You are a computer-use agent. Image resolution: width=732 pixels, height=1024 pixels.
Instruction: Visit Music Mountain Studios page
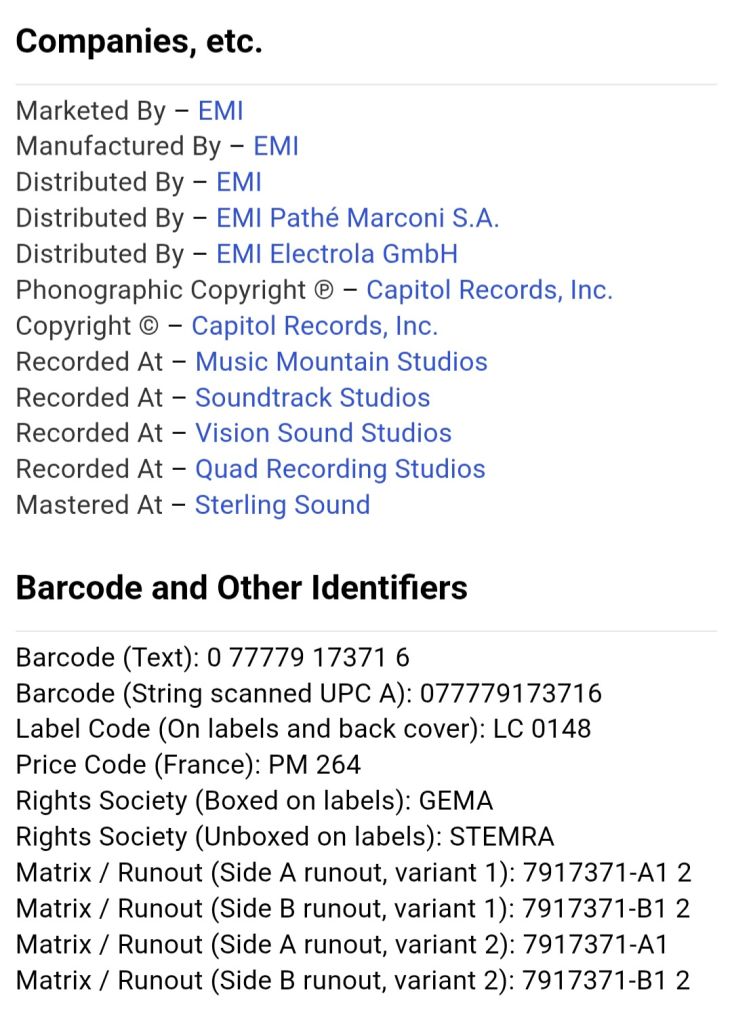point(341,361)
